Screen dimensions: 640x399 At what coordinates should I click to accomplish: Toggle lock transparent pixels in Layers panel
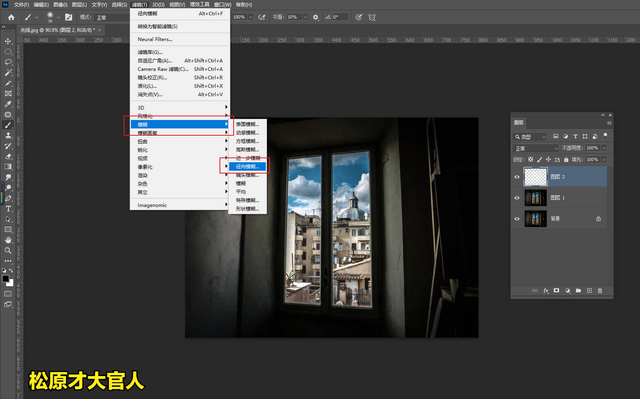[530, 160]
